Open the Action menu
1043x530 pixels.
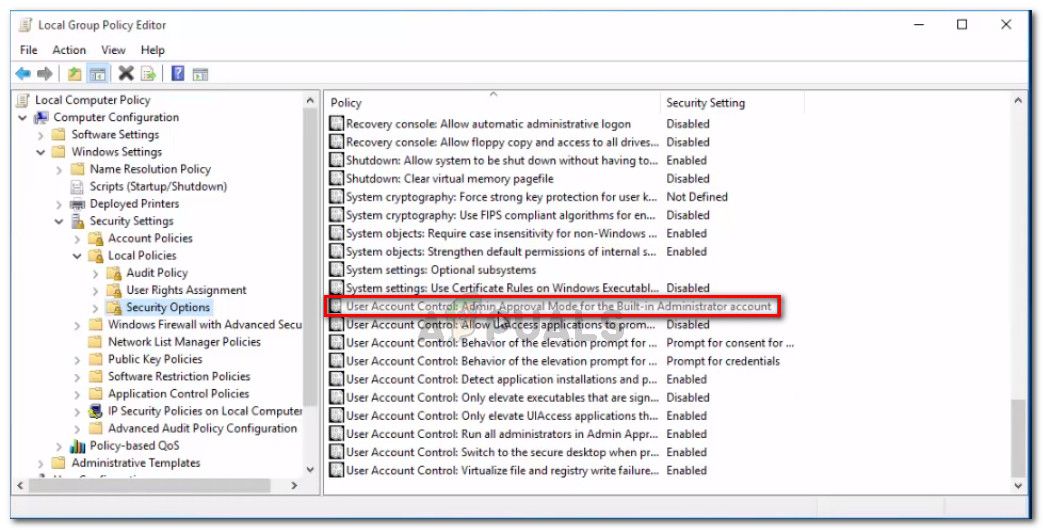[69, 50]
